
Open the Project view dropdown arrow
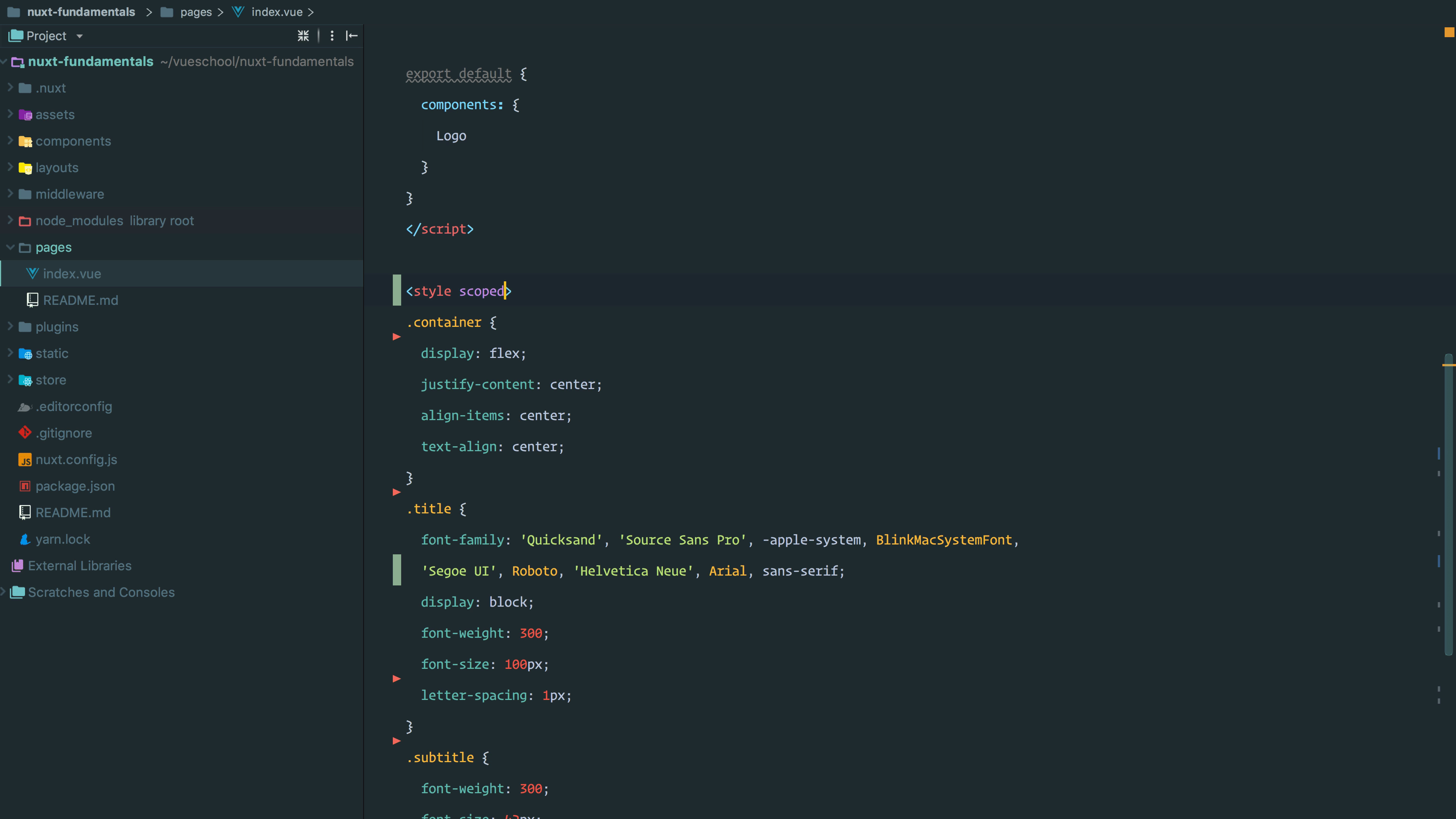click(x=80, y=36)
